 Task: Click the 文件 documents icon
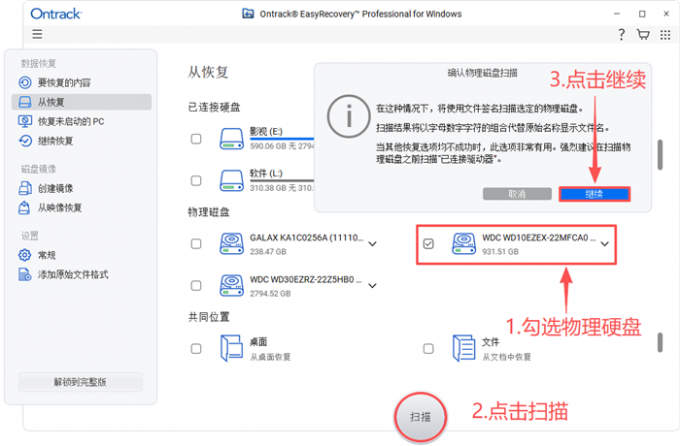point(464,348)
